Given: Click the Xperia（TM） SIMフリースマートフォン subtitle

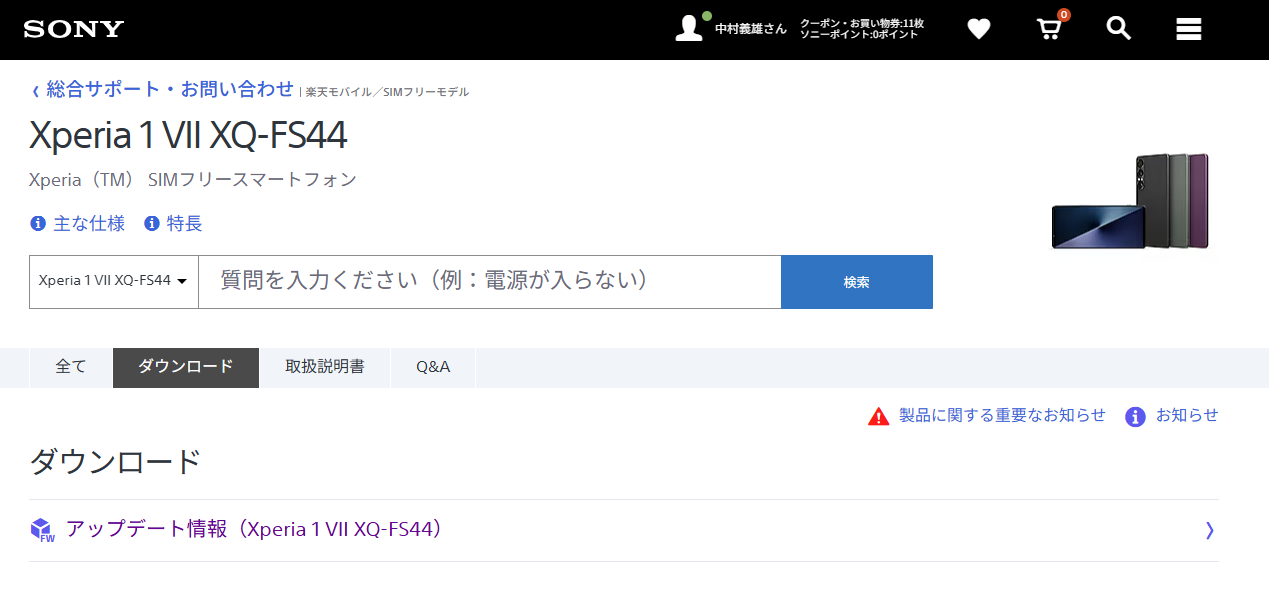Looking at the screenshot, I should (193, 180).
